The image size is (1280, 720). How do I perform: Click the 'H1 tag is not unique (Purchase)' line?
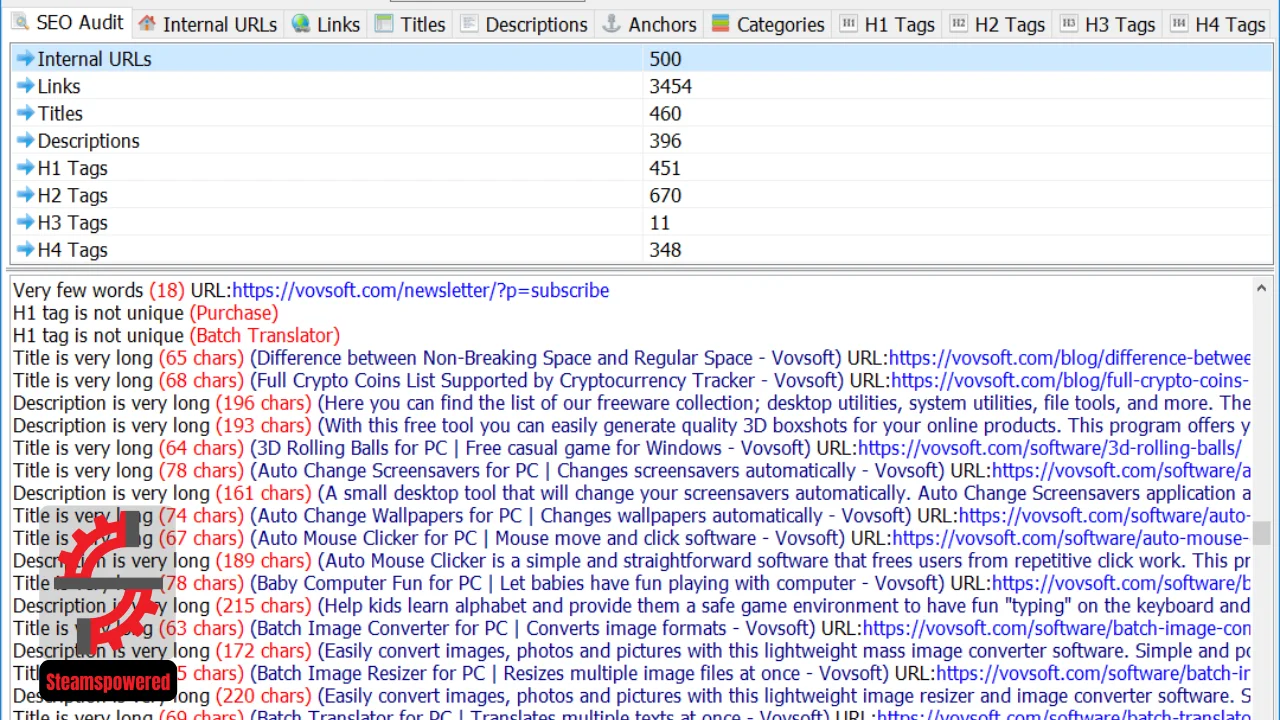coord(146,313)
